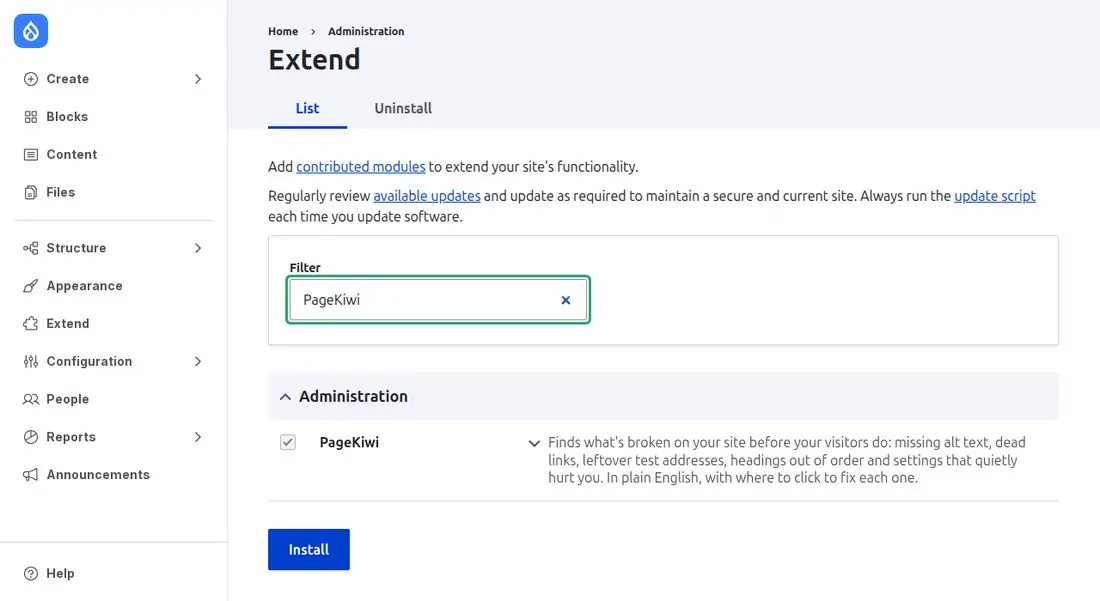The width and height of the screenshot is (1100, 601).
Task: Go to Home breadcrumb
Action: pos(283,32)
